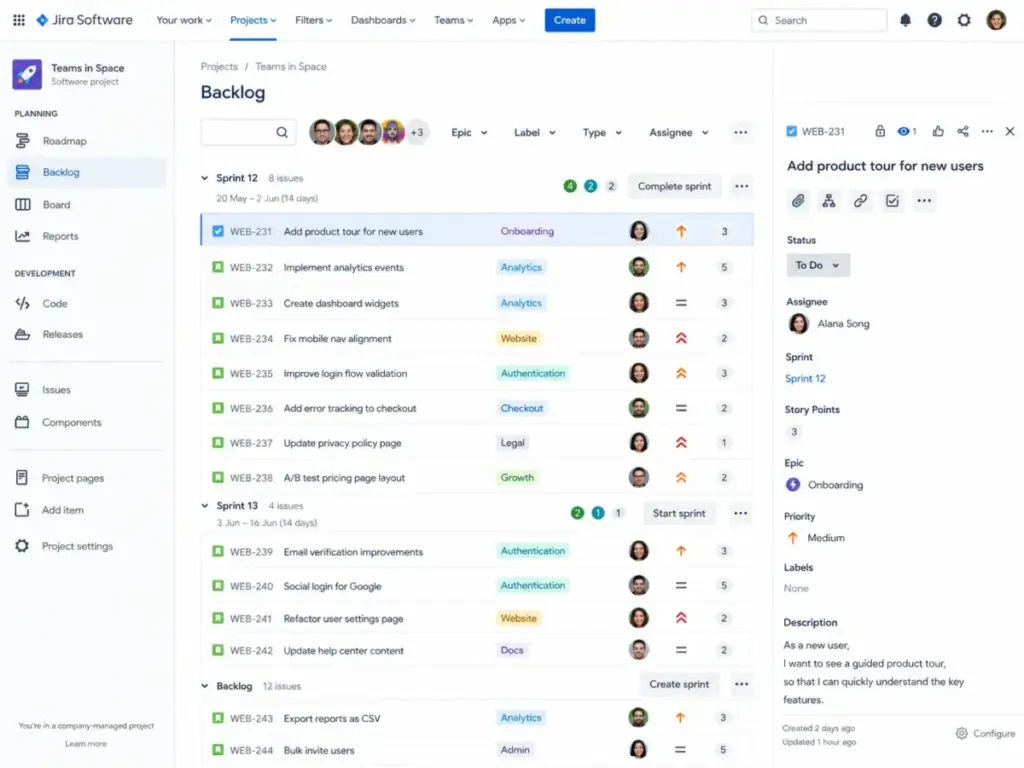Click the Jira Software logo
The height and width of the screenshot is (768, 1024).
pos(84,20)
